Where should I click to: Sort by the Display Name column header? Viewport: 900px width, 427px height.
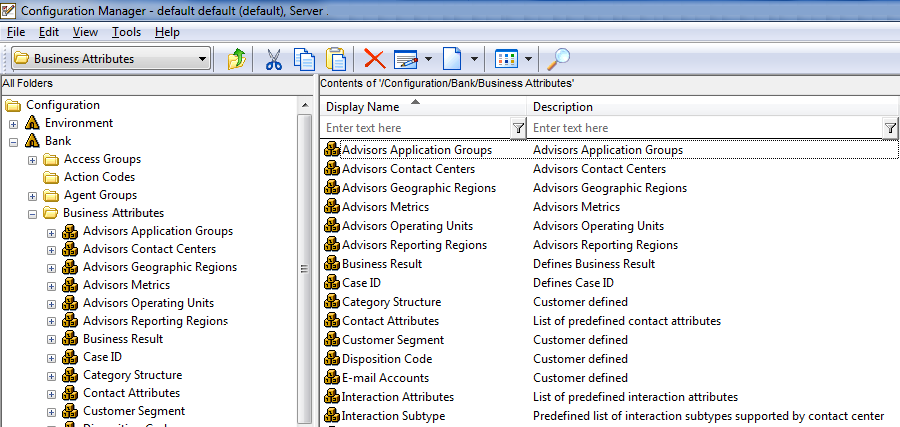pyautogui.click(x=423, y=107)
